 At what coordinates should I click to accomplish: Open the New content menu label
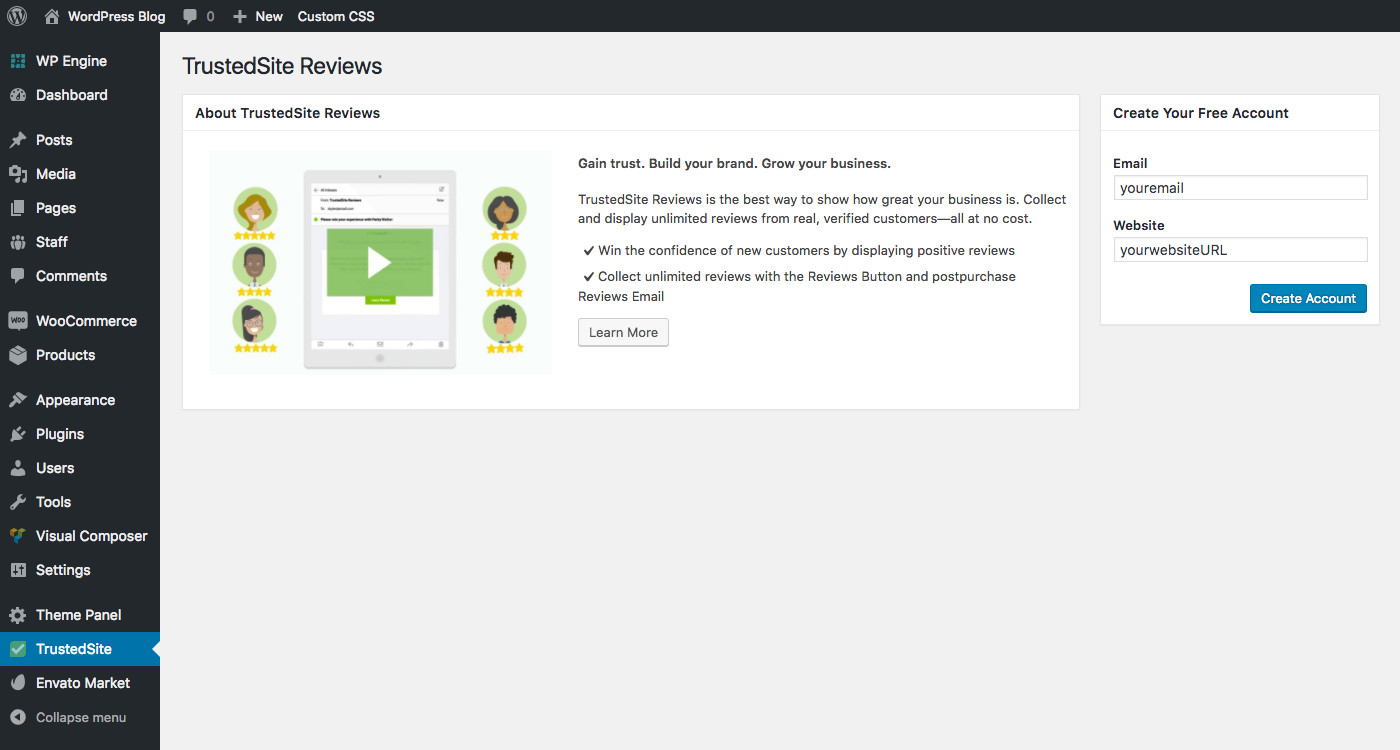coord(269,16)
